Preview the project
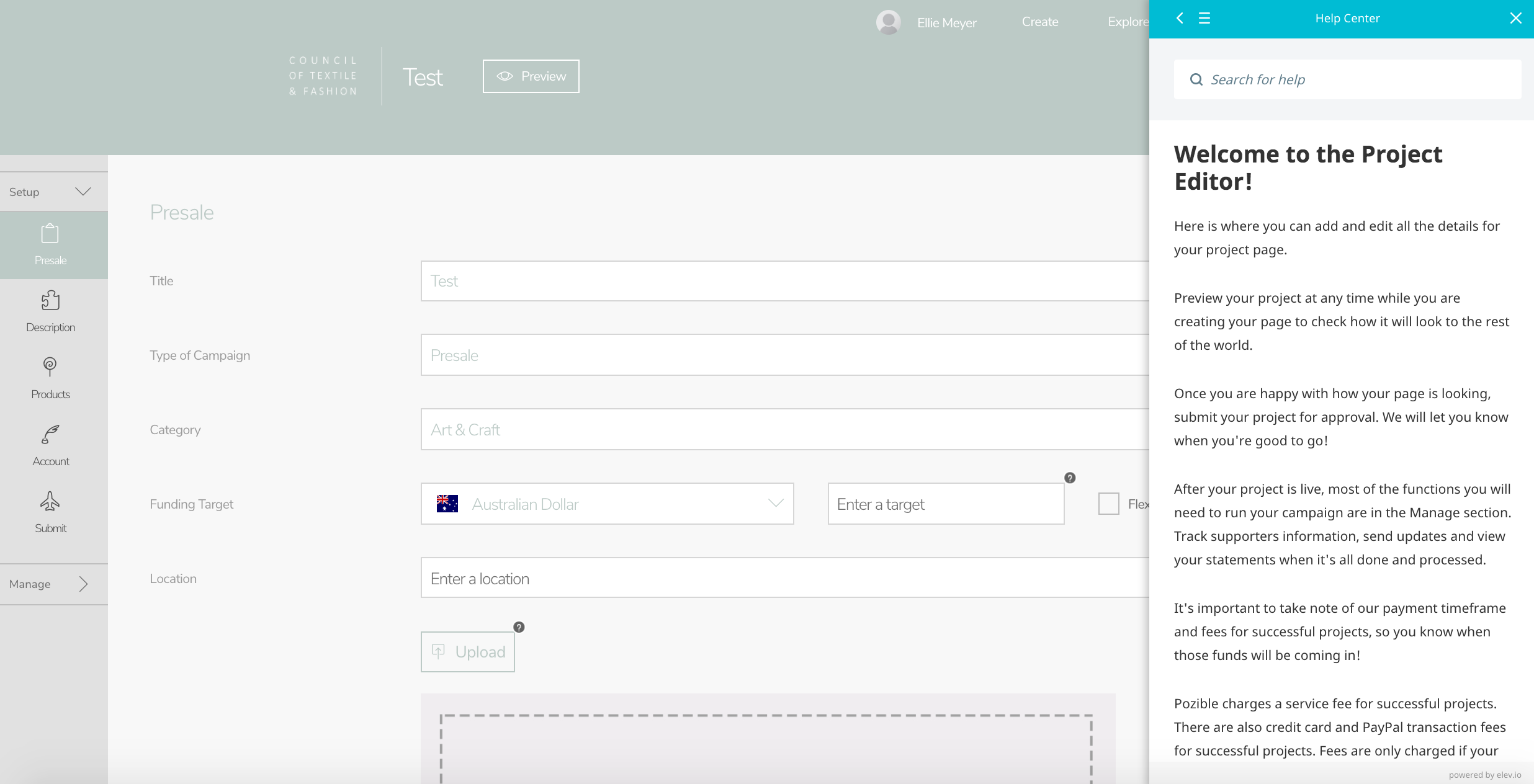 click(531, 76)
